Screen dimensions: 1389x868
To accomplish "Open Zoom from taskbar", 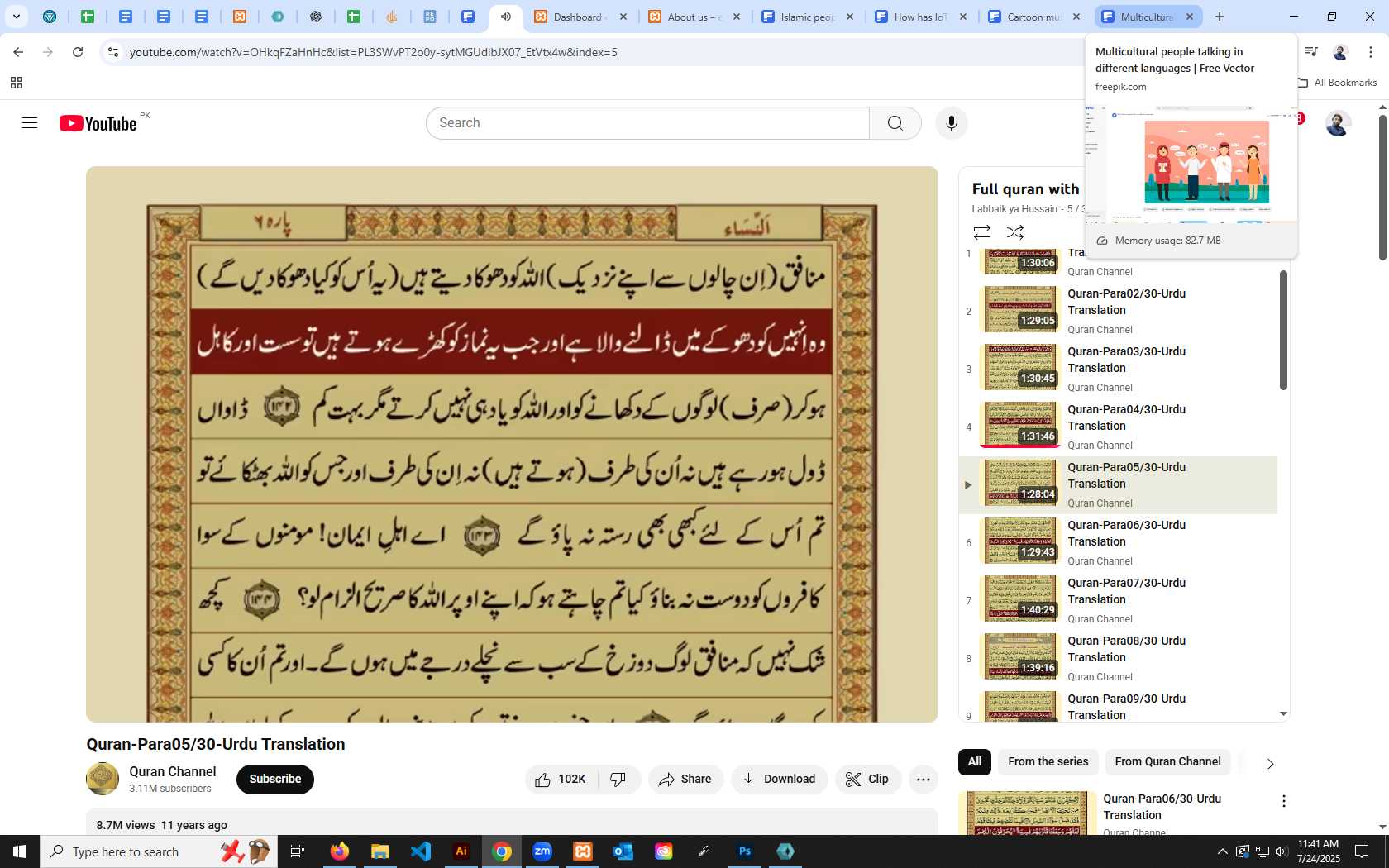I will [x=542, y=851].
